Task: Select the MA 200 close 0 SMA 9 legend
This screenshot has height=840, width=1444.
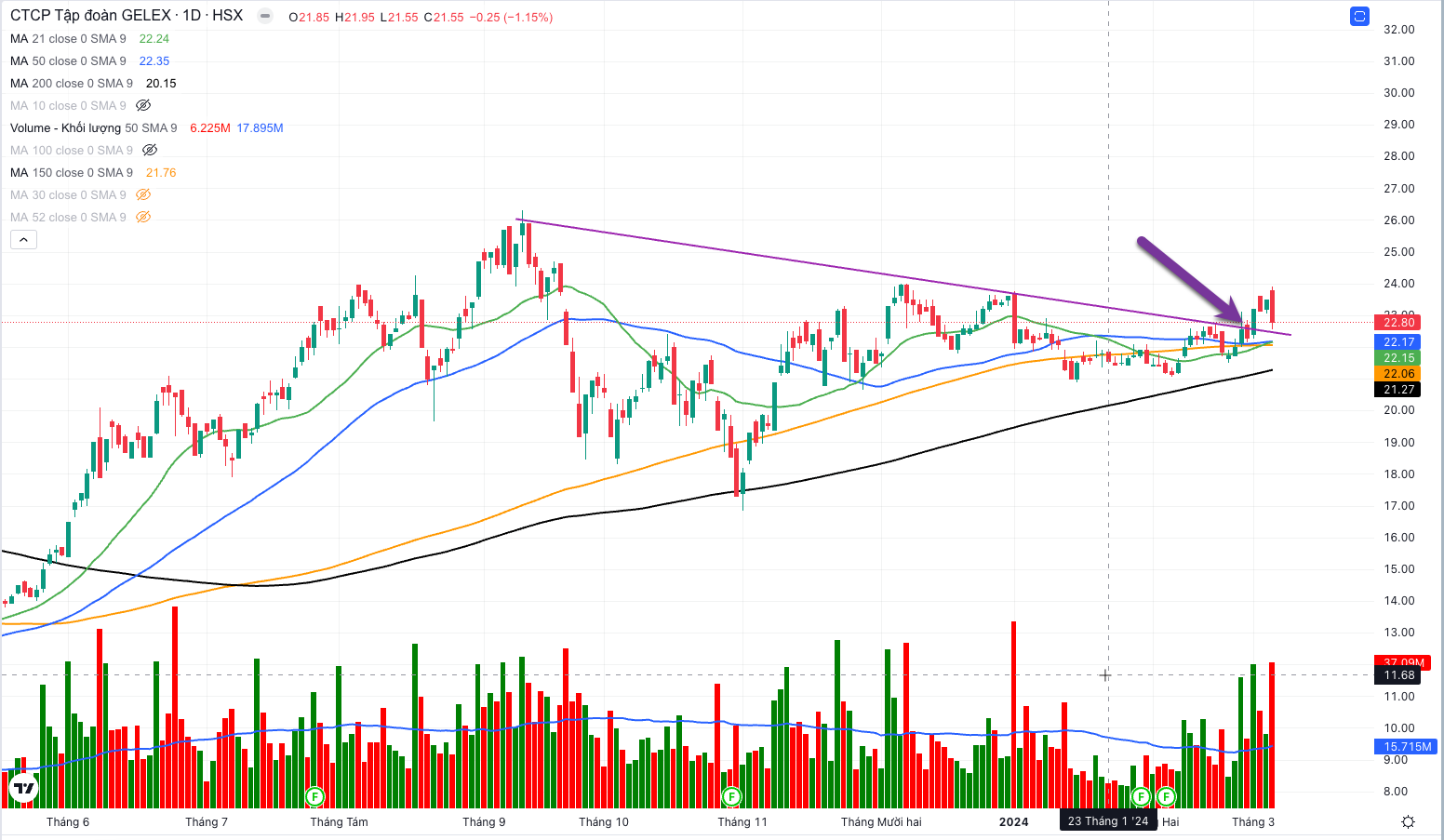Action: click(x=72, y=83)
